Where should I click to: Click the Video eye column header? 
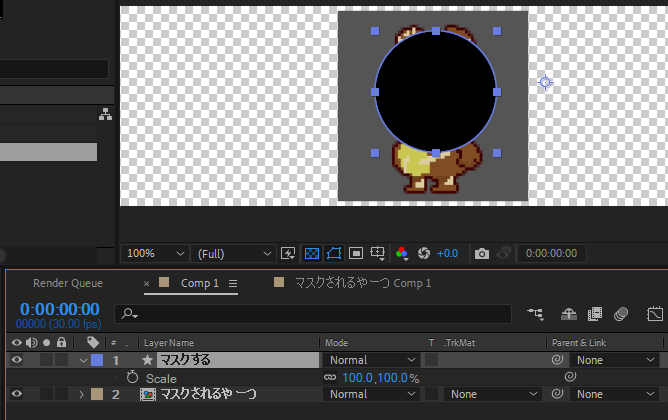click(x=17, y=342)
